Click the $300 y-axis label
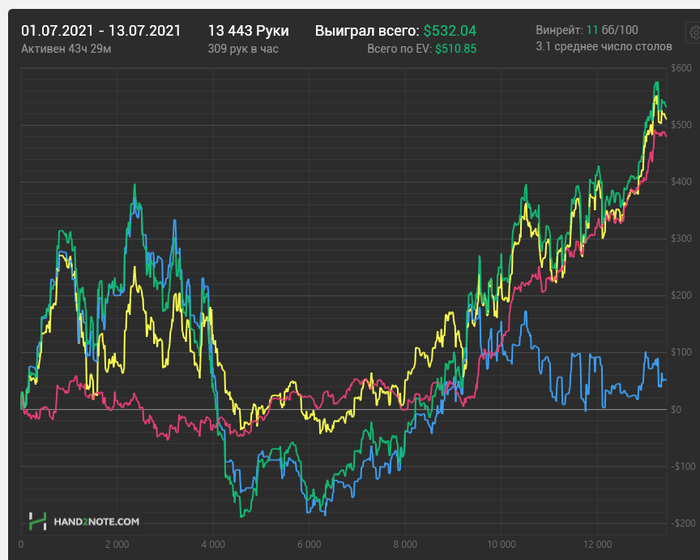 (681, 238)
